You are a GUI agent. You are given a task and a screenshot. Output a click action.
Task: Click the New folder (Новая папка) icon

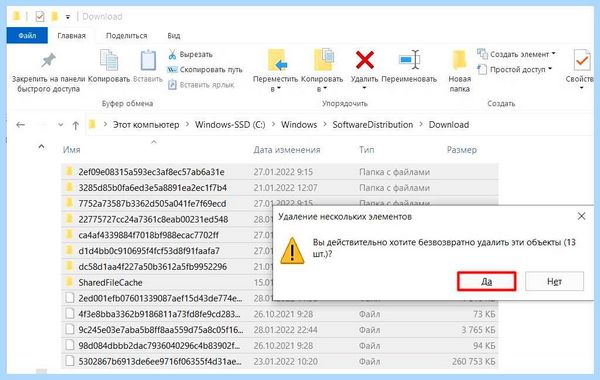[459, 60]
